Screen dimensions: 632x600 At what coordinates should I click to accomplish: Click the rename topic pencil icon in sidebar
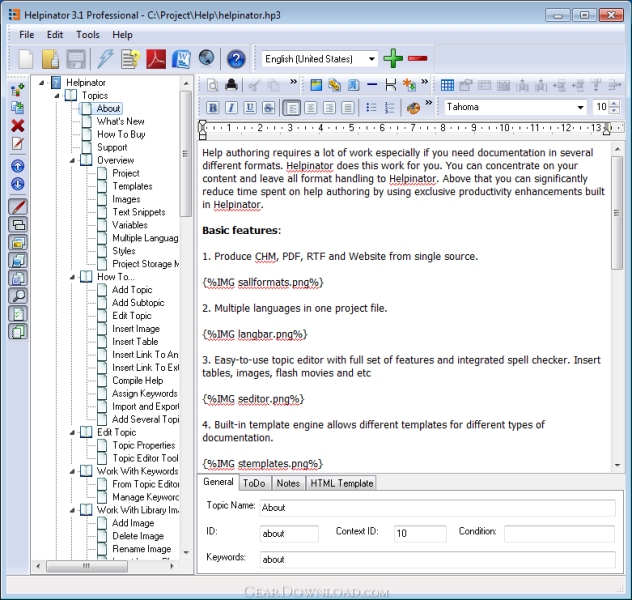pyautogui.click(x=17, y=143)
